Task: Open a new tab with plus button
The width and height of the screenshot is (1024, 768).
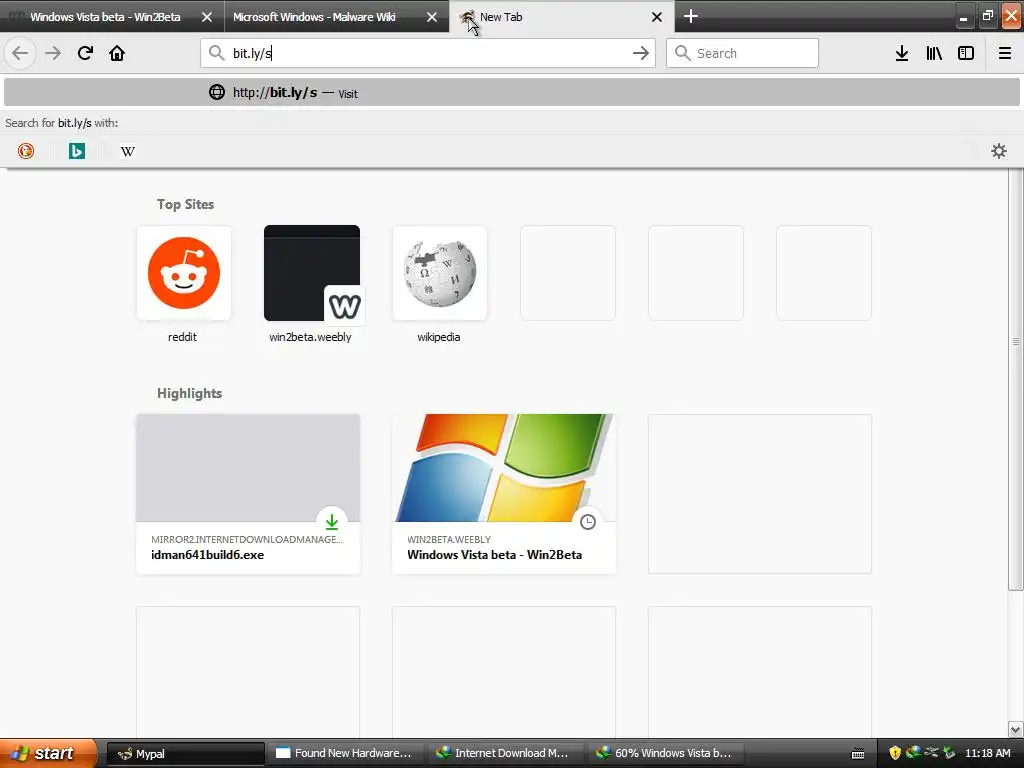Action: 690,16
